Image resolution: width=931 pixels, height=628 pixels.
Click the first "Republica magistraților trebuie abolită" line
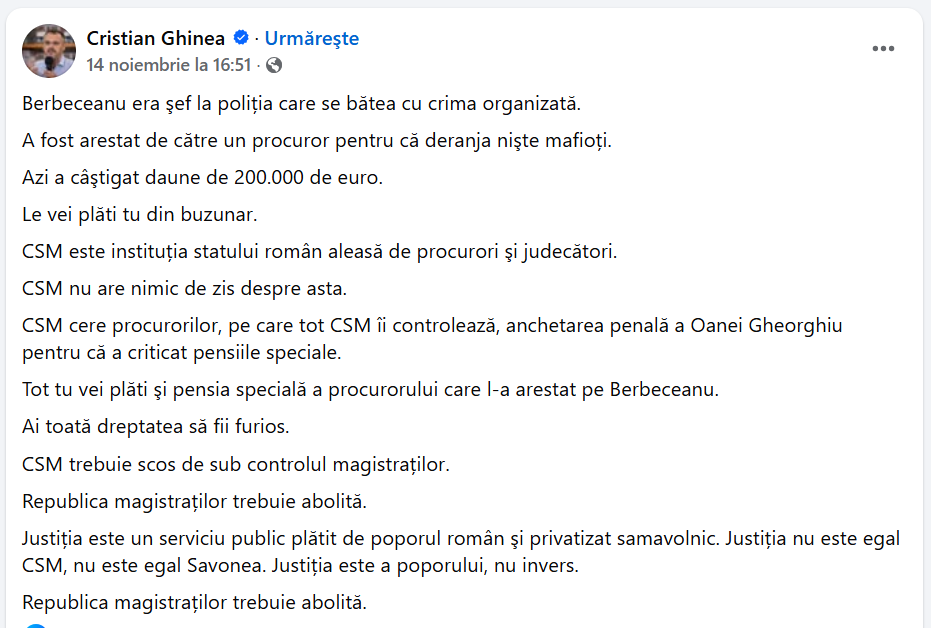194,501
